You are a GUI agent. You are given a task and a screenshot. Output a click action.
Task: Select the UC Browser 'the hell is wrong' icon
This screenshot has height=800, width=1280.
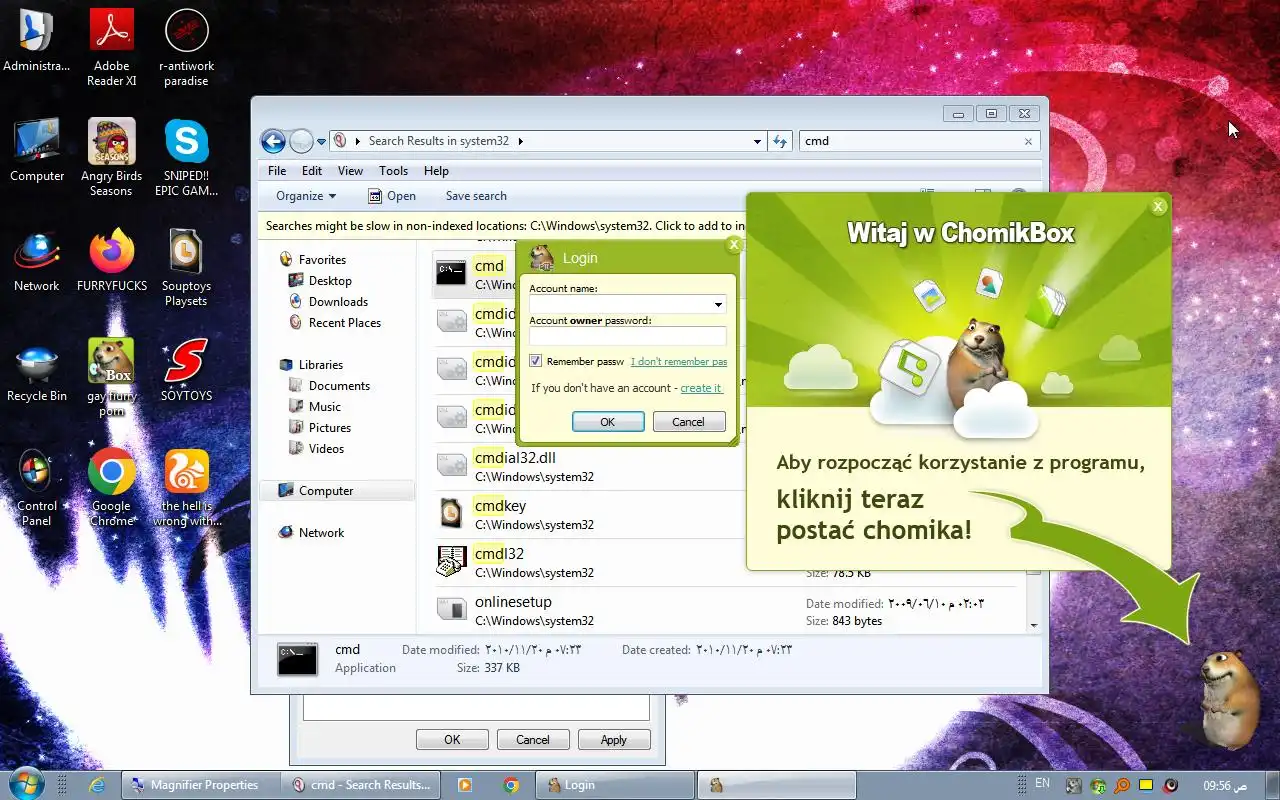tap(186, 487)
